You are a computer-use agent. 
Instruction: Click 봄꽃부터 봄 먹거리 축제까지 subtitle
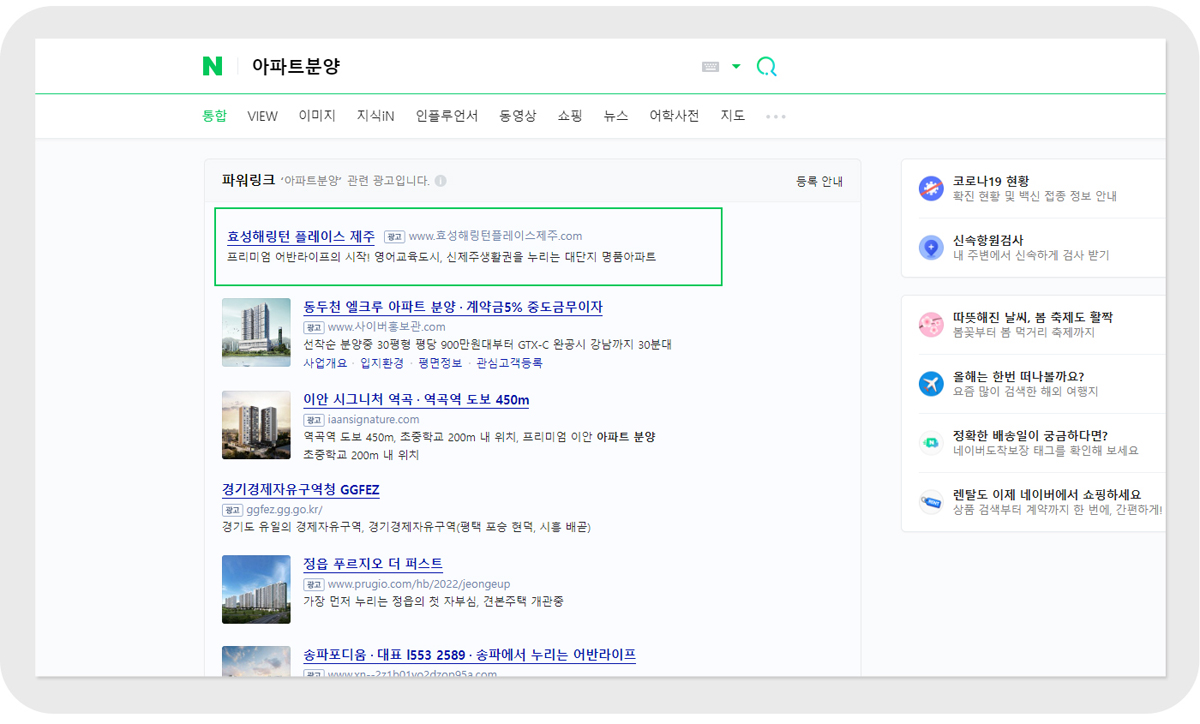(x=1024, y=332)
